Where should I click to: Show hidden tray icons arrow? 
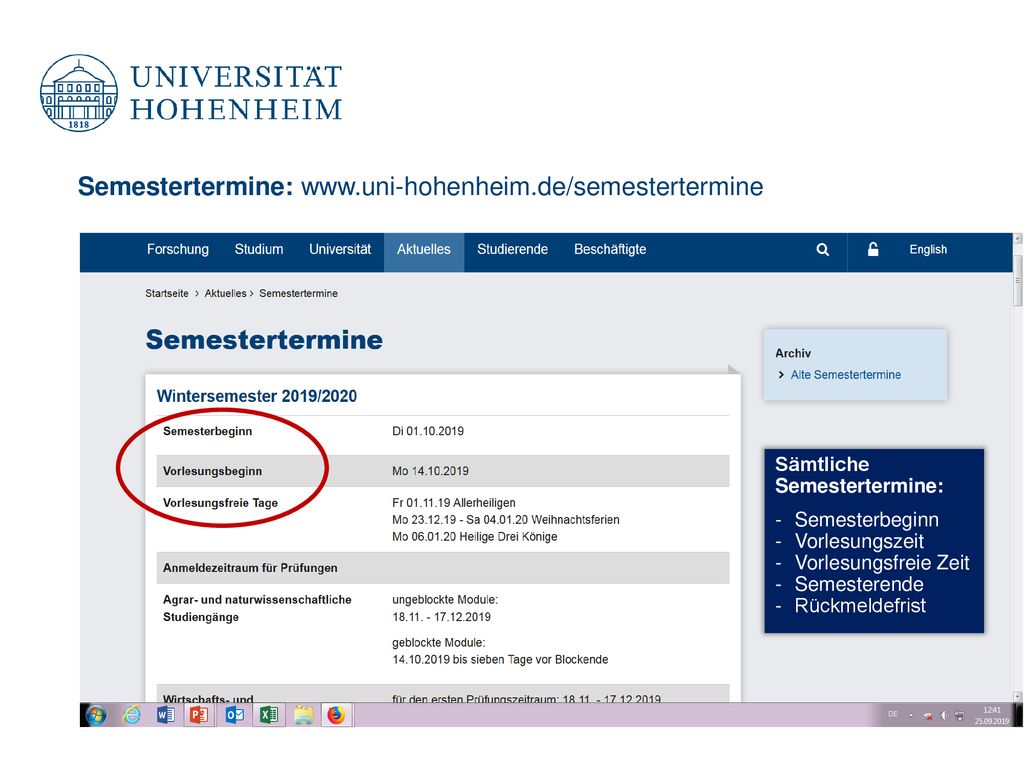tap(911, 715)
